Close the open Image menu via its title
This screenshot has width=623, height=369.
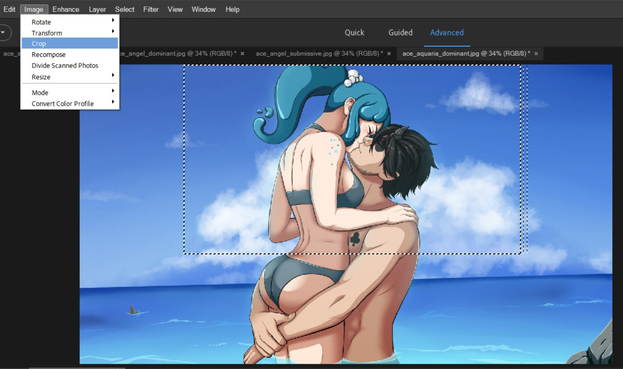[34, 9]
